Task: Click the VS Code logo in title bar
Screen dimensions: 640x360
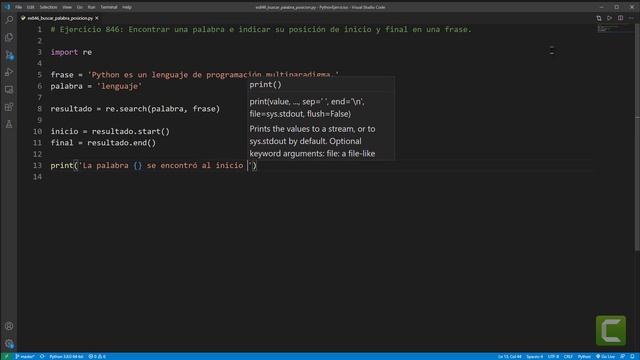Action: click(7, 7)
